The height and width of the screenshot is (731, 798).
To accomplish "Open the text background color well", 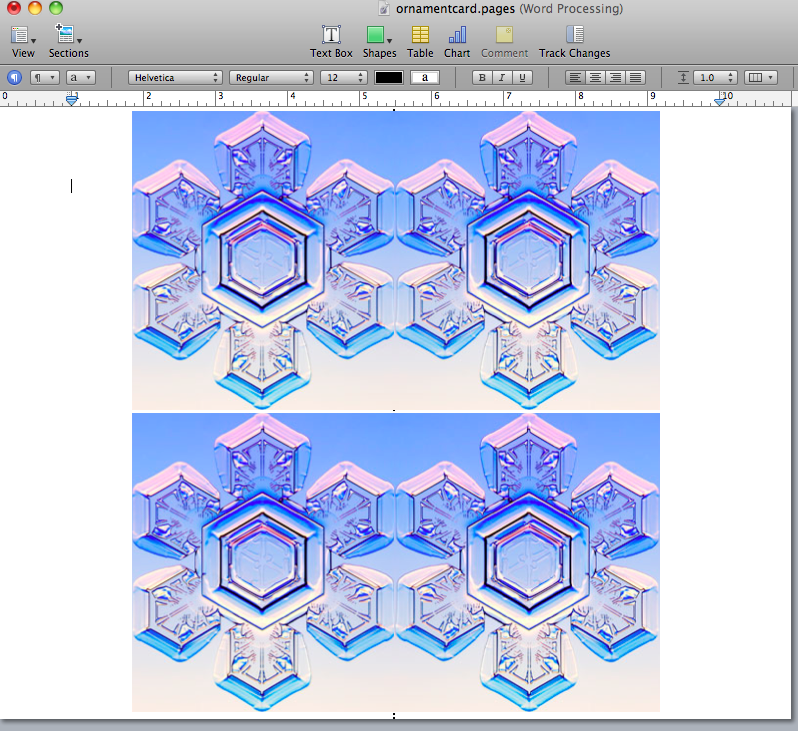I will pyautogui.click(x=425, y=77).
